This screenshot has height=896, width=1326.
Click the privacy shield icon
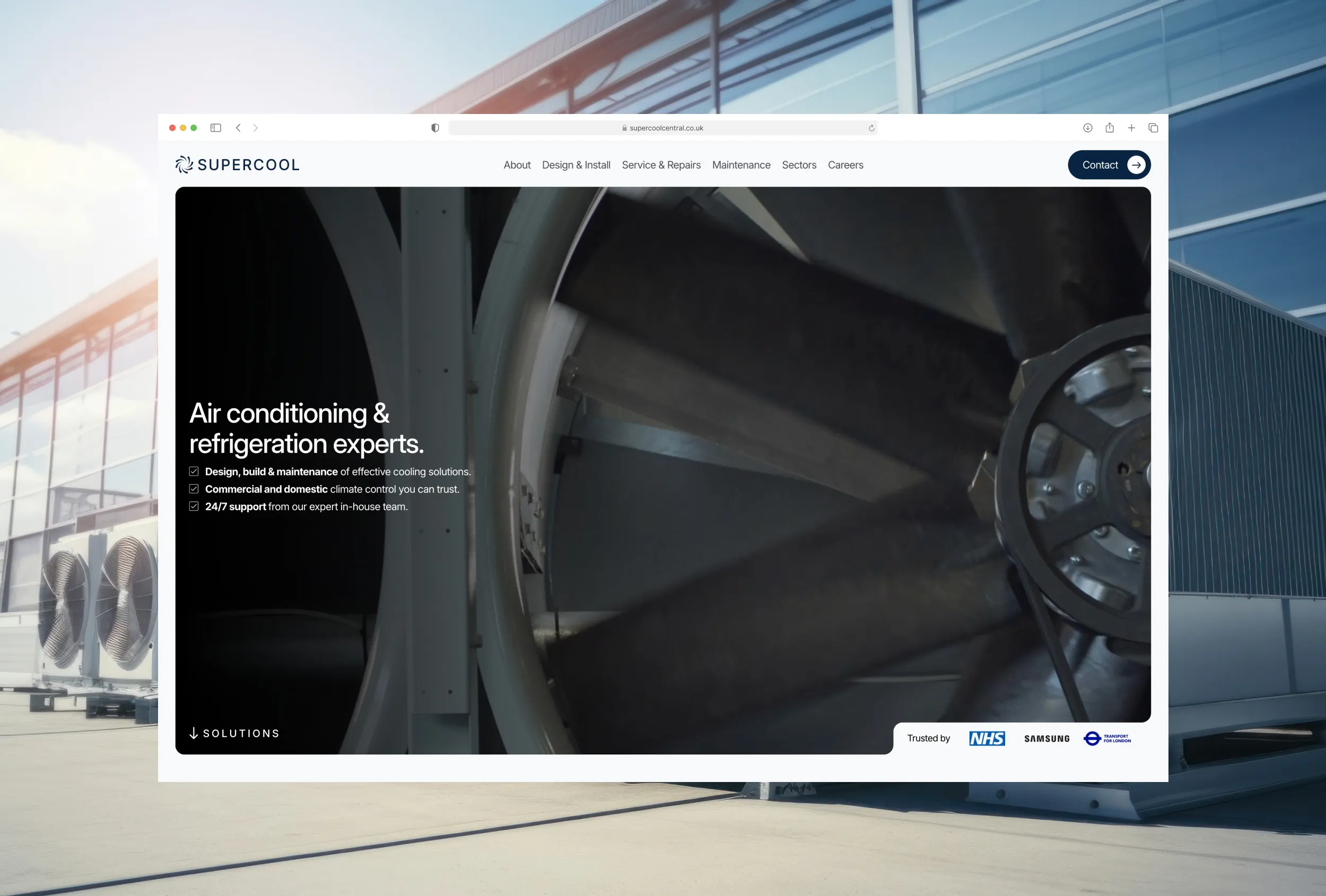click(x=435, y=128)
